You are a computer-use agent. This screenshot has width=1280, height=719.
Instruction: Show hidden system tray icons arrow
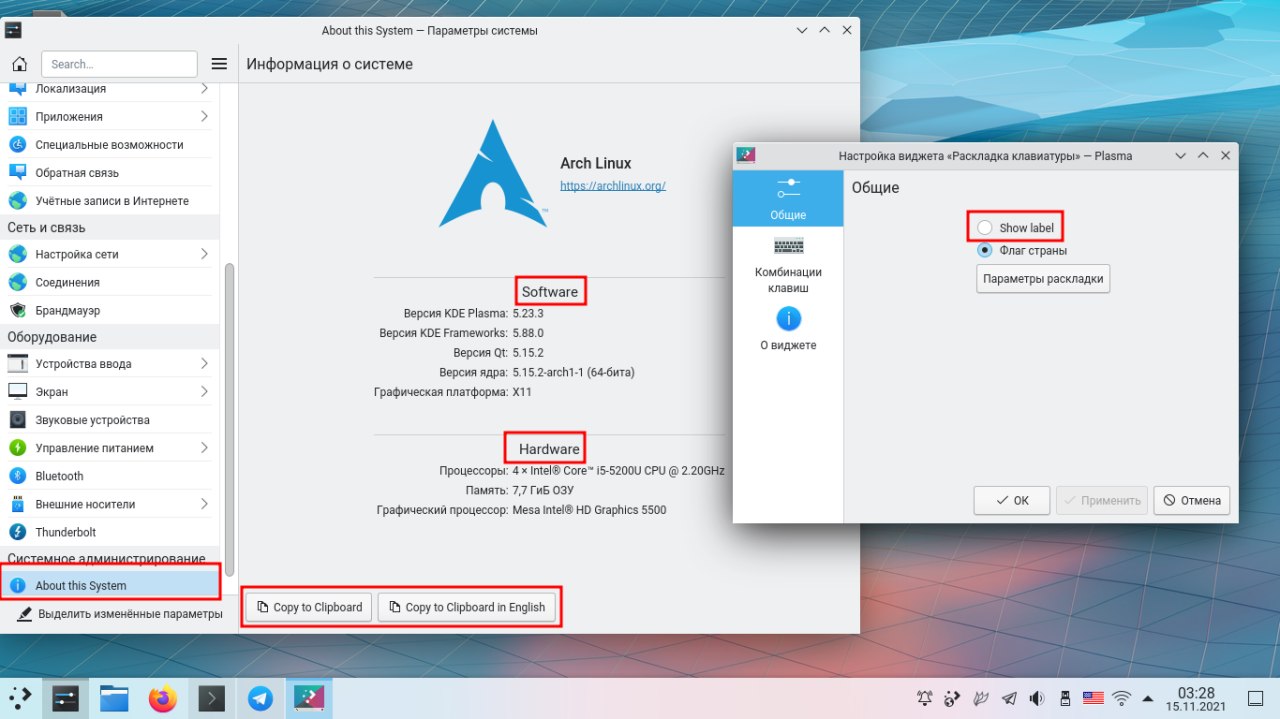(1149, 698)
